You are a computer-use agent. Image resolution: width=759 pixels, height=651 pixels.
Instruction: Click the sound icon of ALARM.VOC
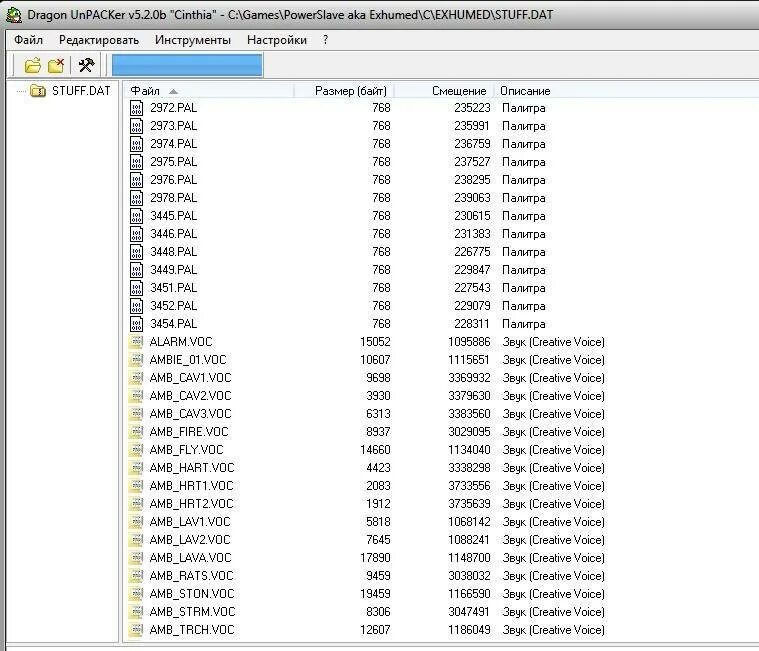137,342
